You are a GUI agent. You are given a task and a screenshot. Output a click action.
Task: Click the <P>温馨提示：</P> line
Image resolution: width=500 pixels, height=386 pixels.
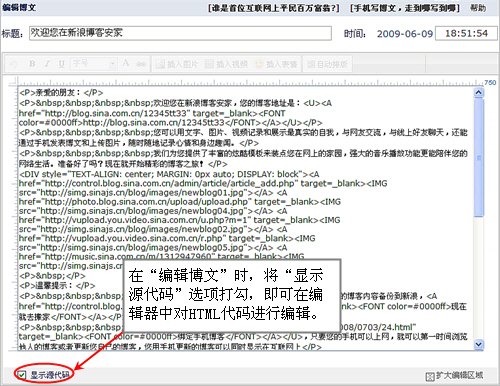pyautogui.click(x=57, y=285)
